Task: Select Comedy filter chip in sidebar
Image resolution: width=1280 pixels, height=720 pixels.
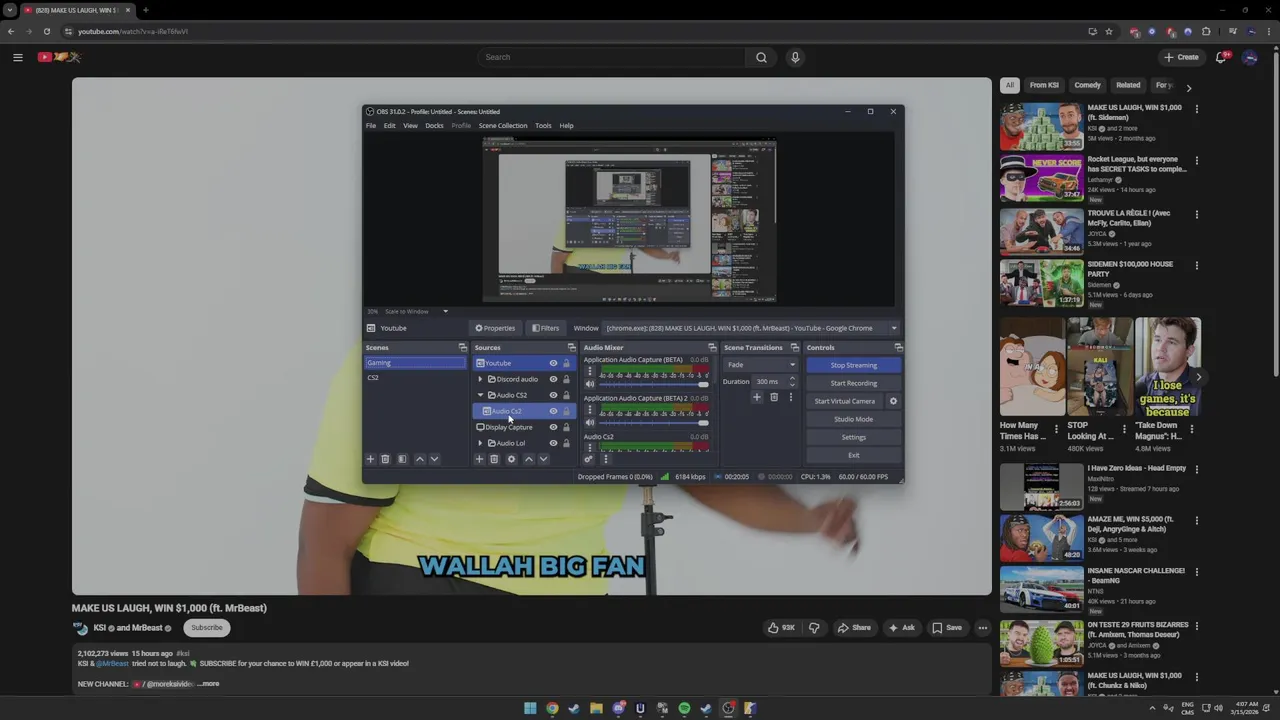Action: coord(1087,85)
